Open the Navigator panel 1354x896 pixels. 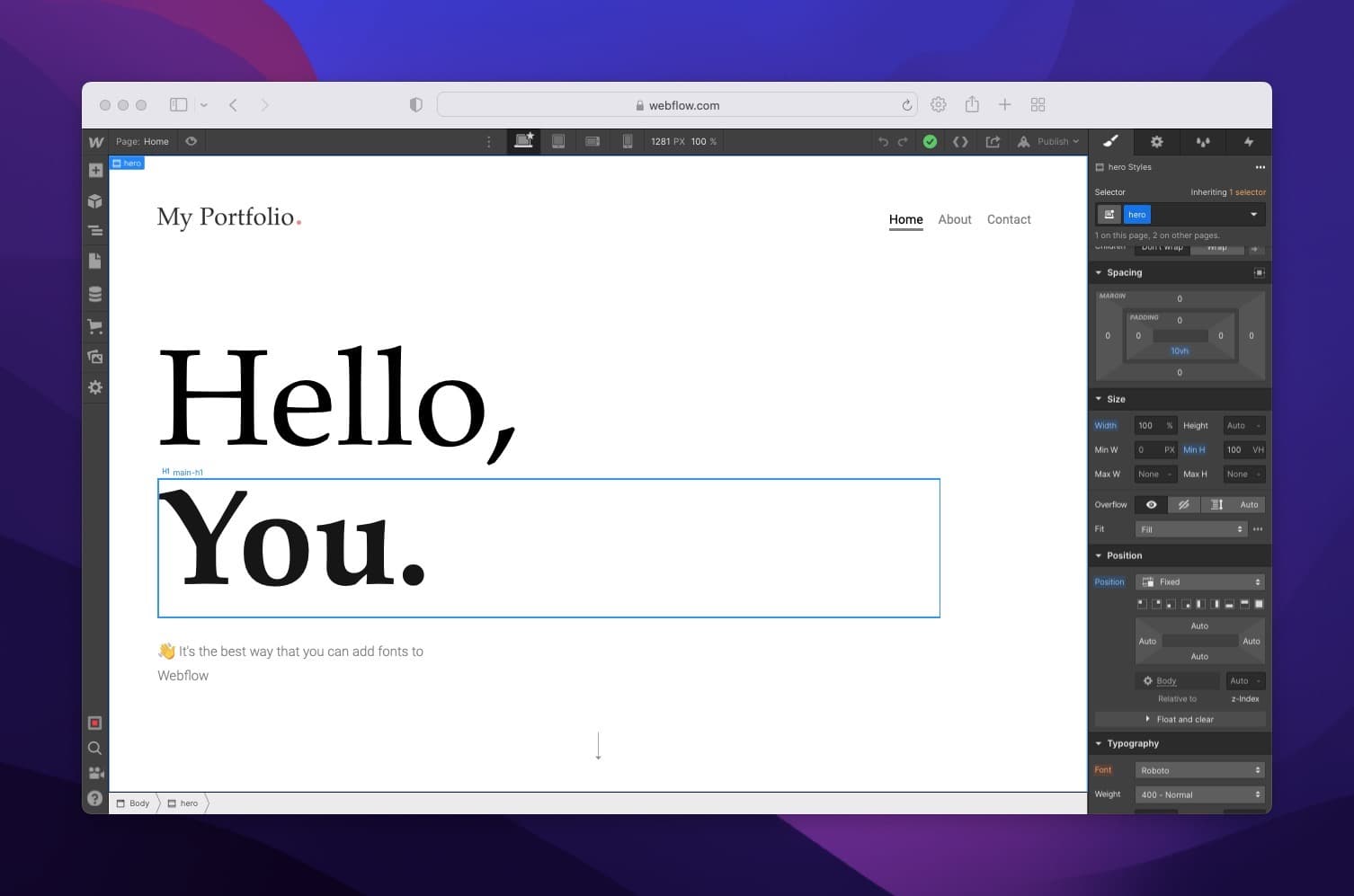pos(95,231)
